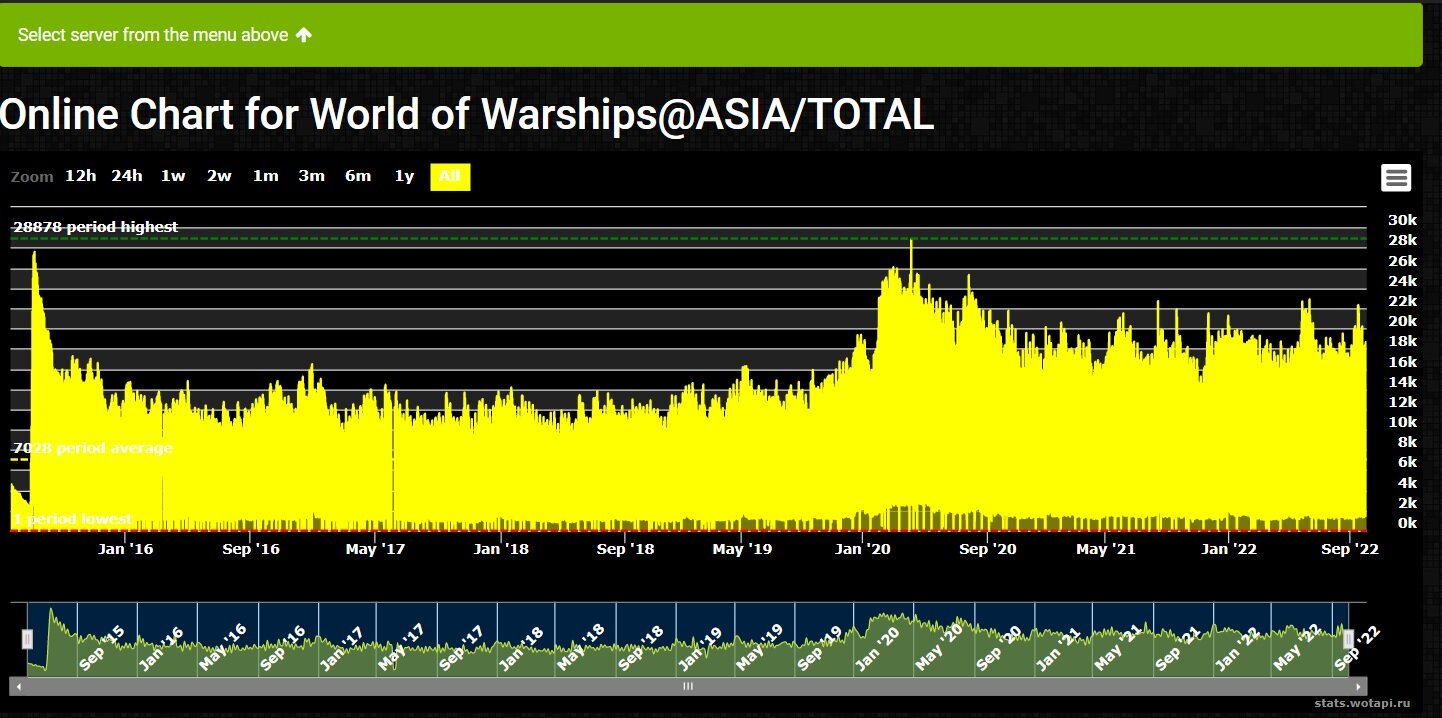Select the 6m zoom option
The image size is (1442, 718).
point(358,176)
